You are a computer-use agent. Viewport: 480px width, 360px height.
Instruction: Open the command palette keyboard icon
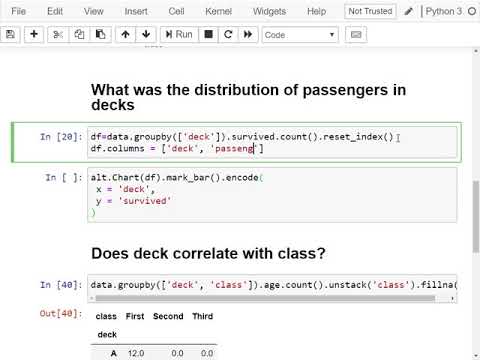tap(356, 34)
